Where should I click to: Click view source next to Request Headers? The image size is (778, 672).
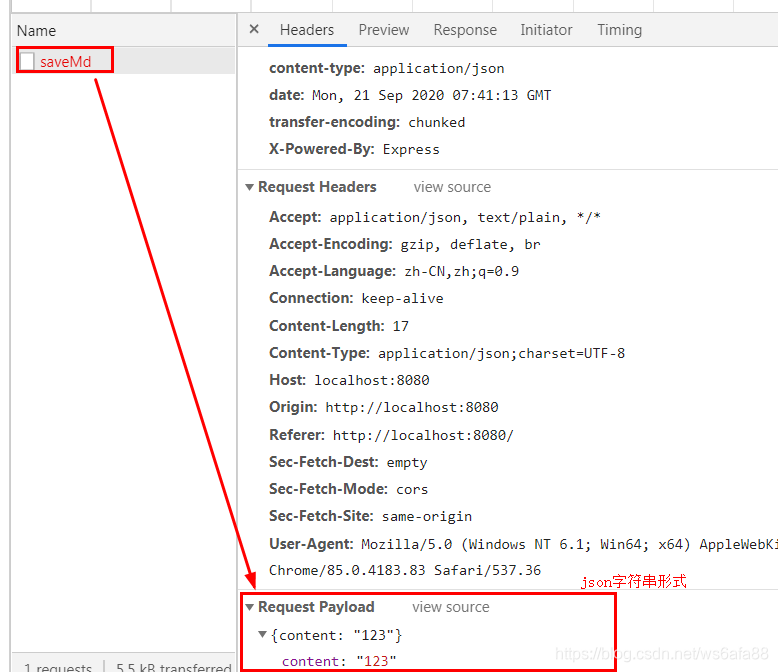(452, 187)
